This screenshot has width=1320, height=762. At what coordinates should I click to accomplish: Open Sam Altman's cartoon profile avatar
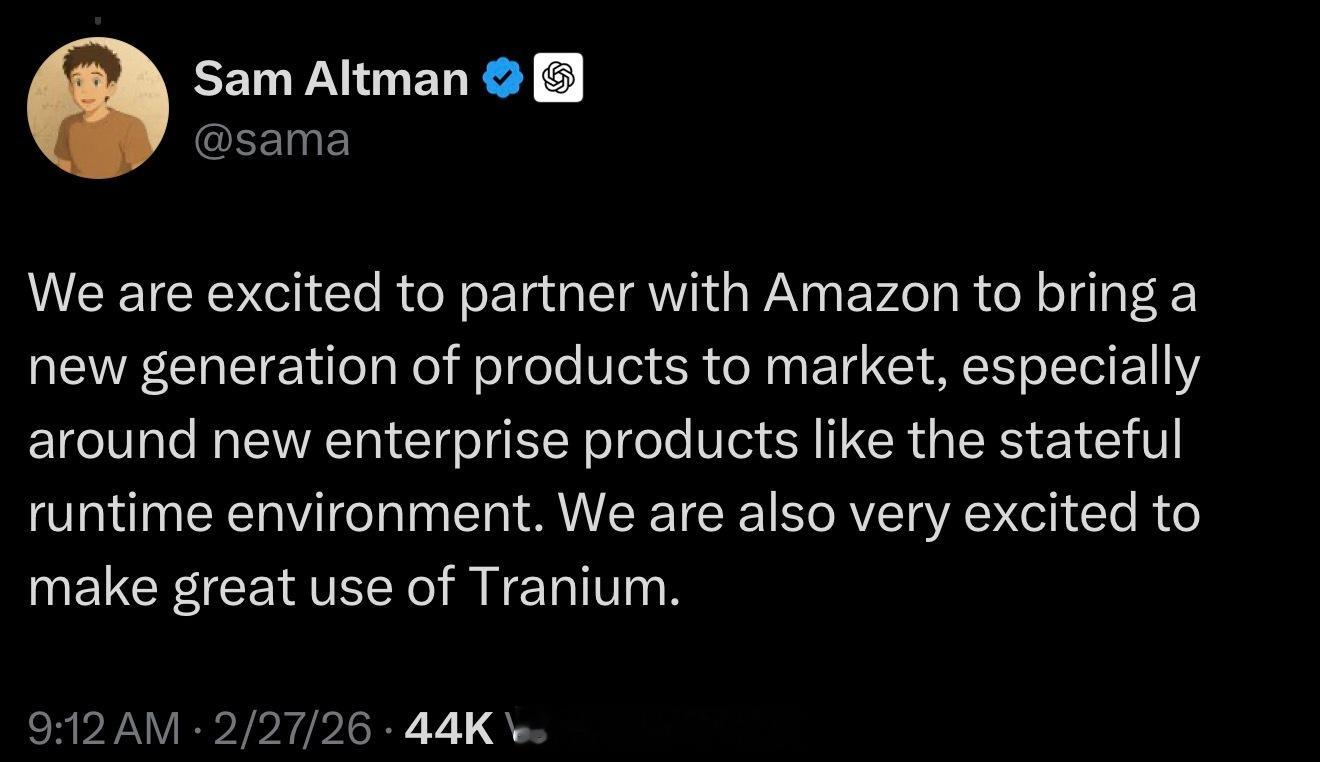(98, 108)
